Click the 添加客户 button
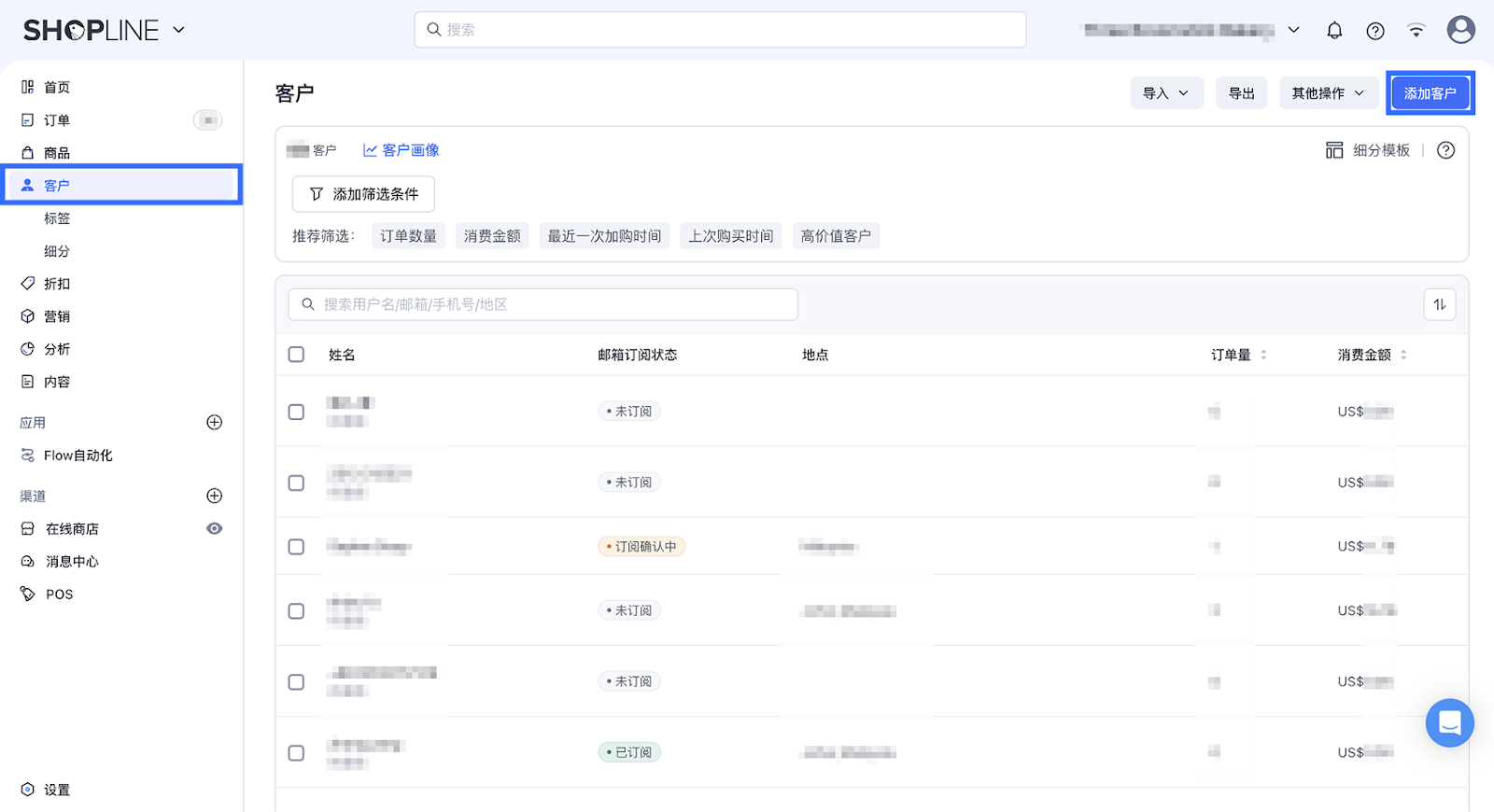Image resolution: width=1494 pixels, height=812 pixels. point(1430,93)
